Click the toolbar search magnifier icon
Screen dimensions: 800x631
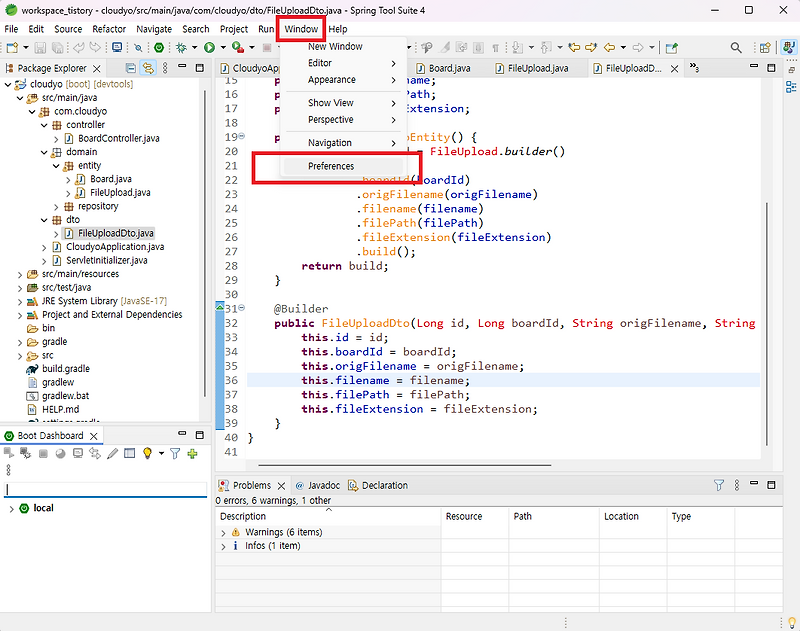[736, 47]
